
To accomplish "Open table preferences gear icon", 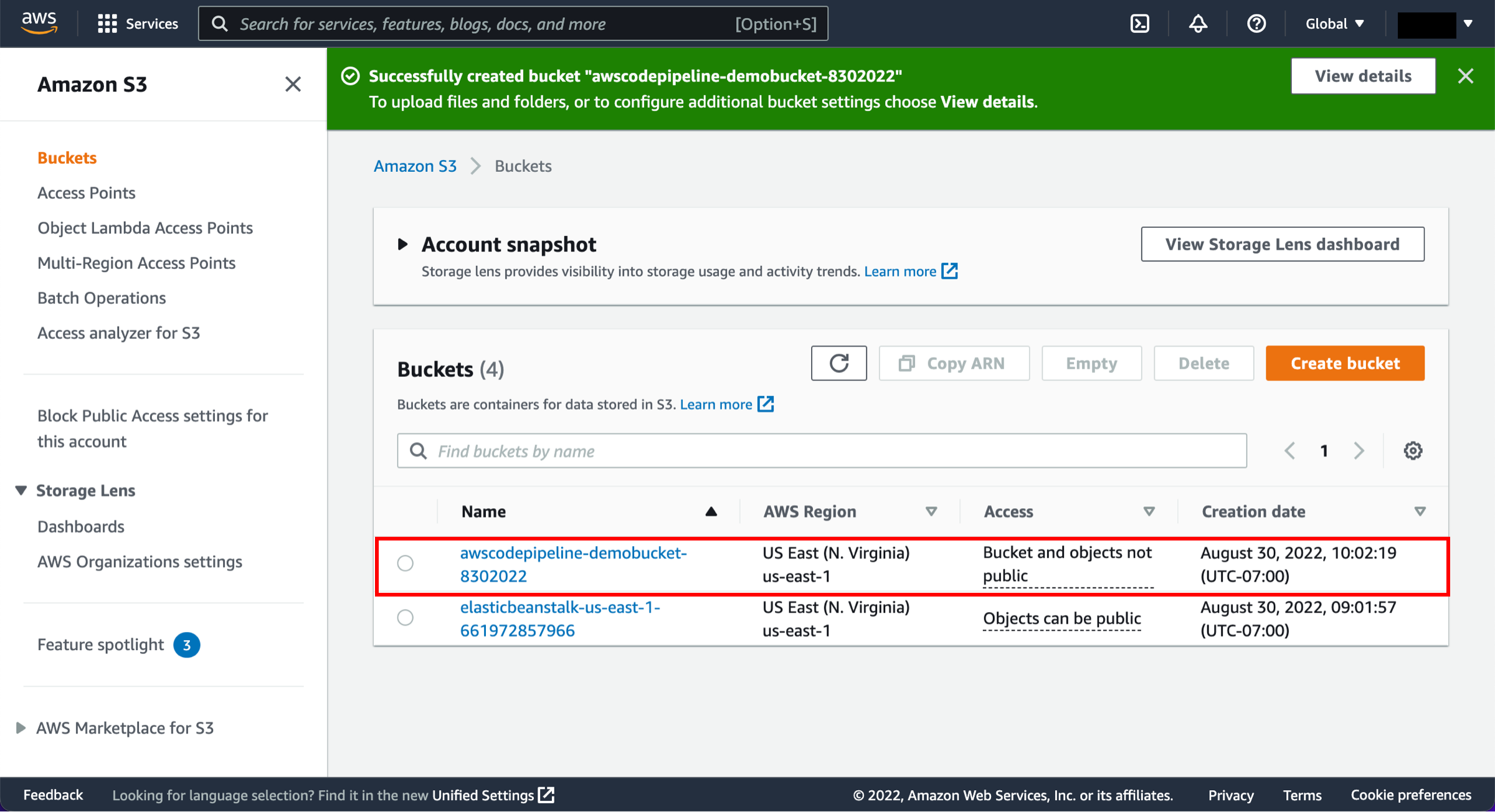I will click(x=1413, y=451).
